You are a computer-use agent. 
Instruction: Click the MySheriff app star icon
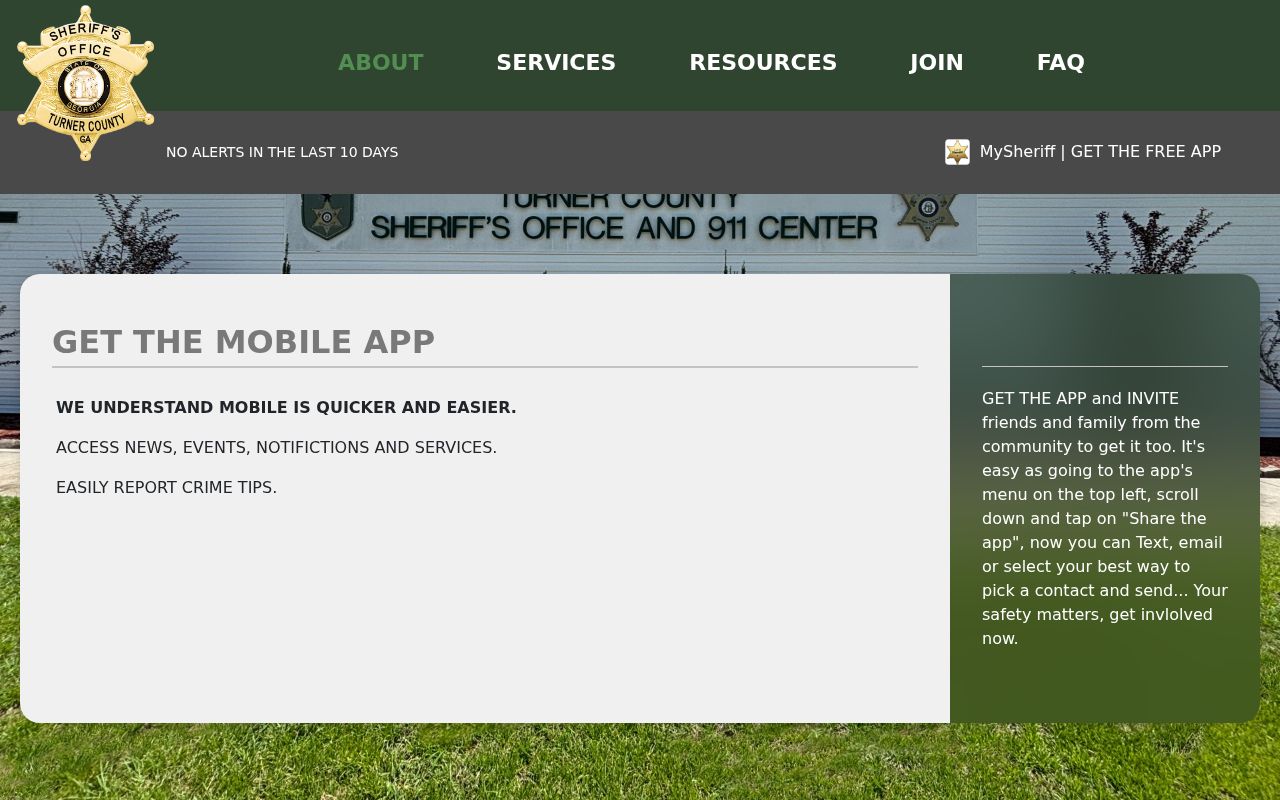point(957,152)
